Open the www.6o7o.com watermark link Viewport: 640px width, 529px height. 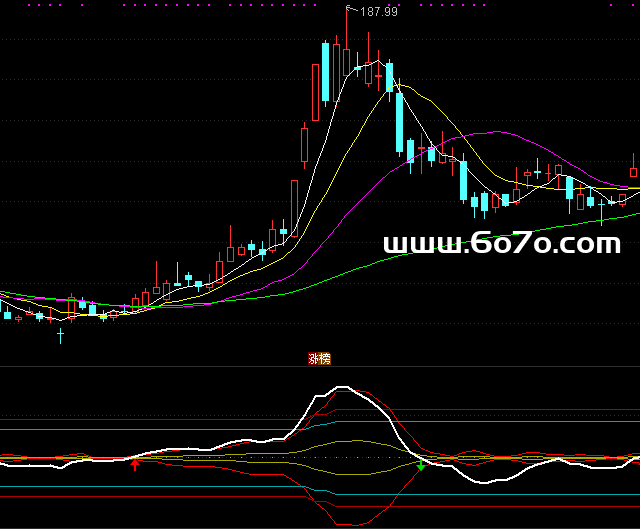[502, 244]
